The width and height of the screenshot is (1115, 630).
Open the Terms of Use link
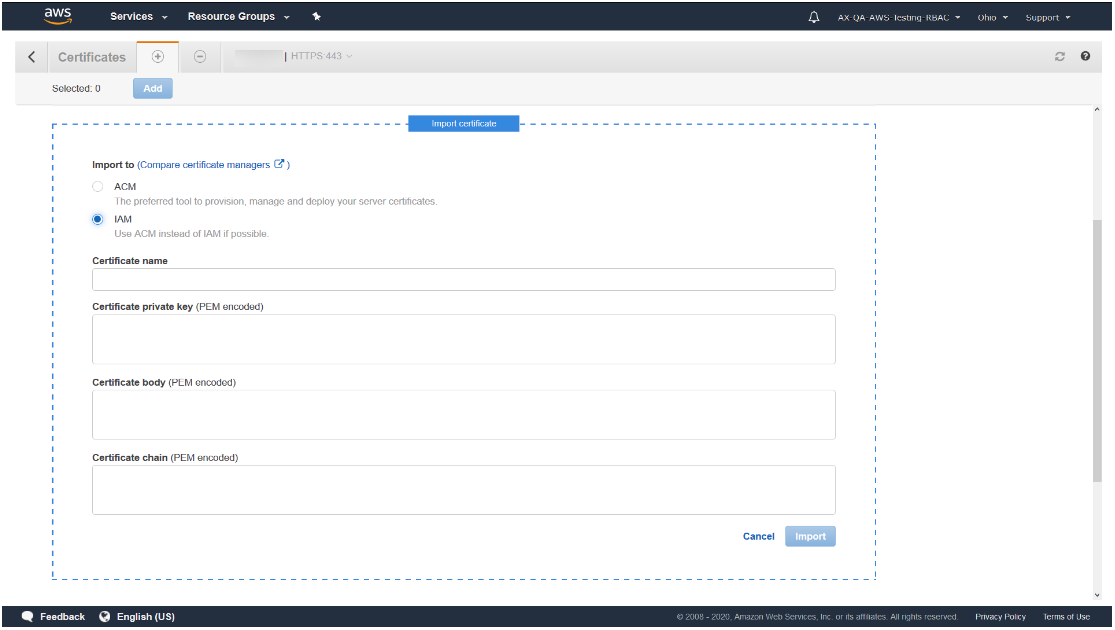pyautogui.click(x=1067, y=617)
